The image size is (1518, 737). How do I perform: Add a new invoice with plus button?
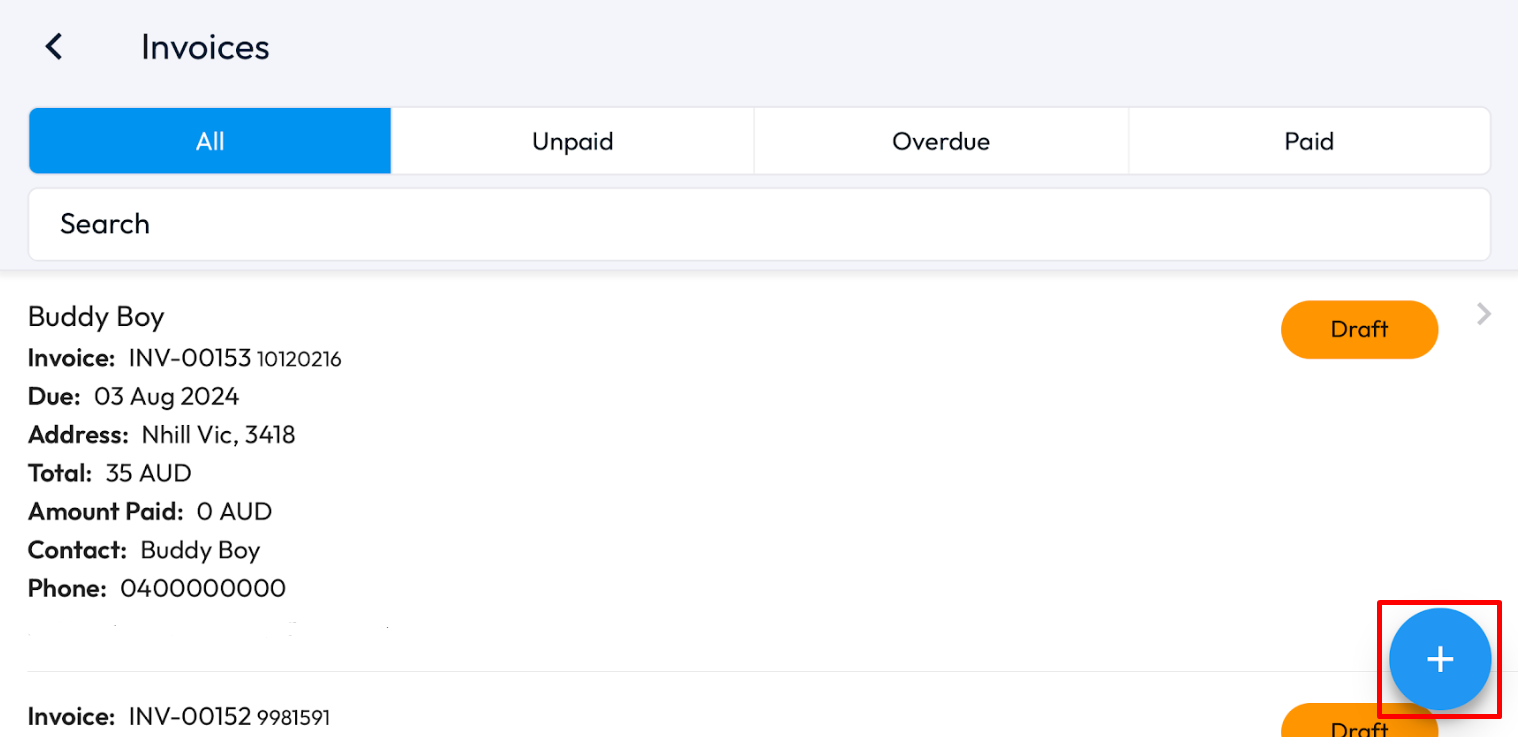pos(1440,659)
